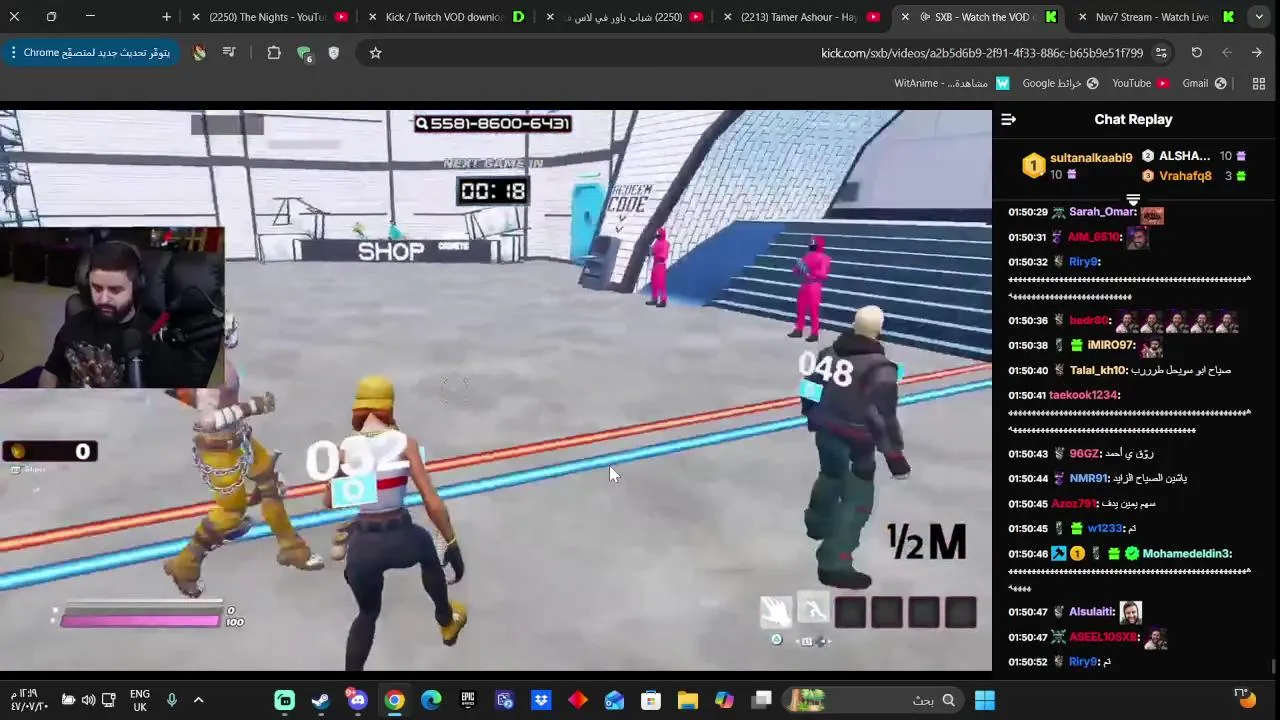Switch to Nxv7 Stream tab
The height and width of the screenshot is (720, 1280).
1155,17
